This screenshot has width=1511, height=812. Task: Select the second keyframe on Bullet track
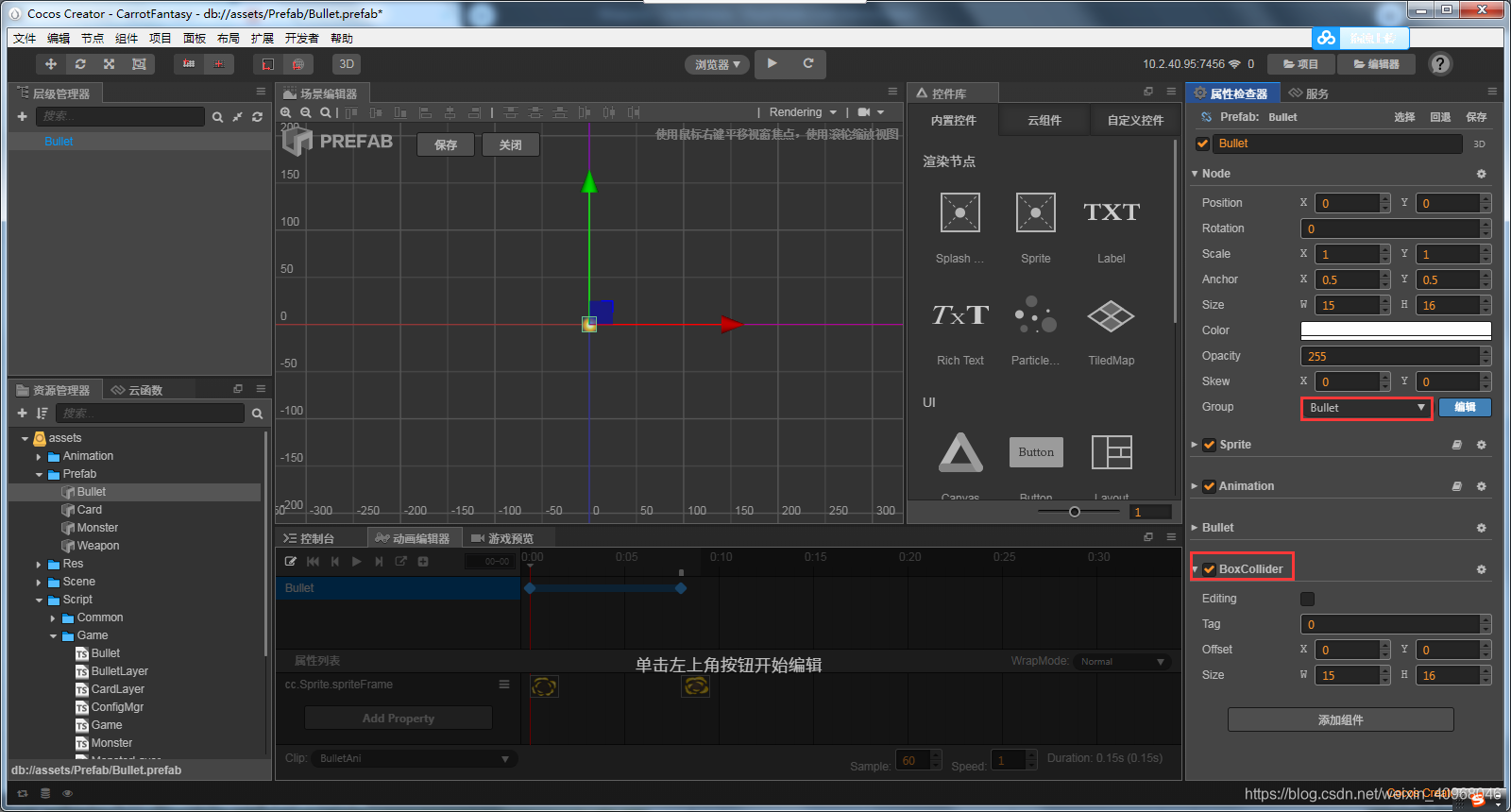coord(681,588)
